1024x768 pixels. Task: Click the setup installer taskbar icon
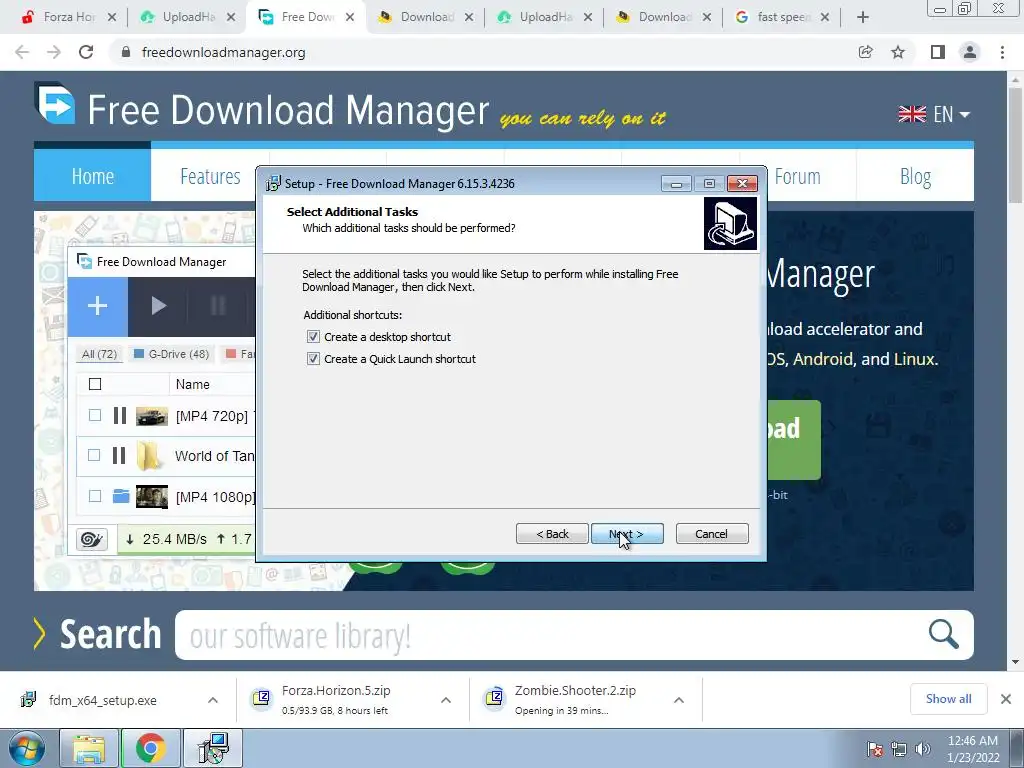213,748
